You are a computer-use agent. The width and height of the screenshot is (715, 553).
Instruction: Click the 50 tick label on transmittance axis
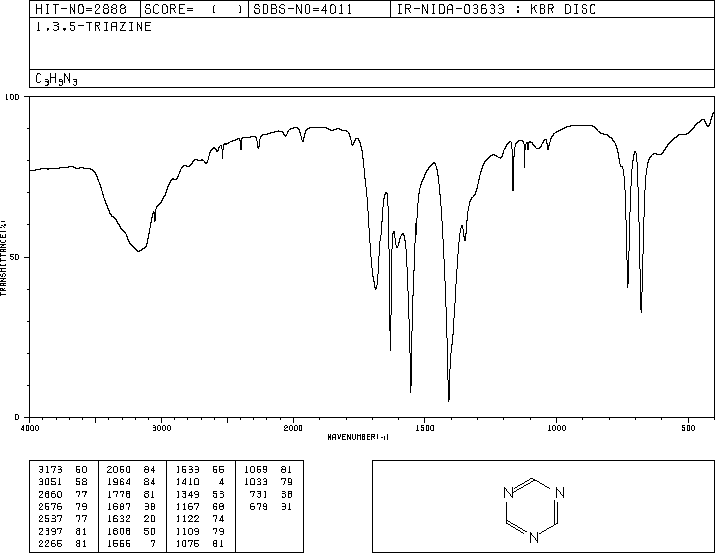click(x=15, y=257)
